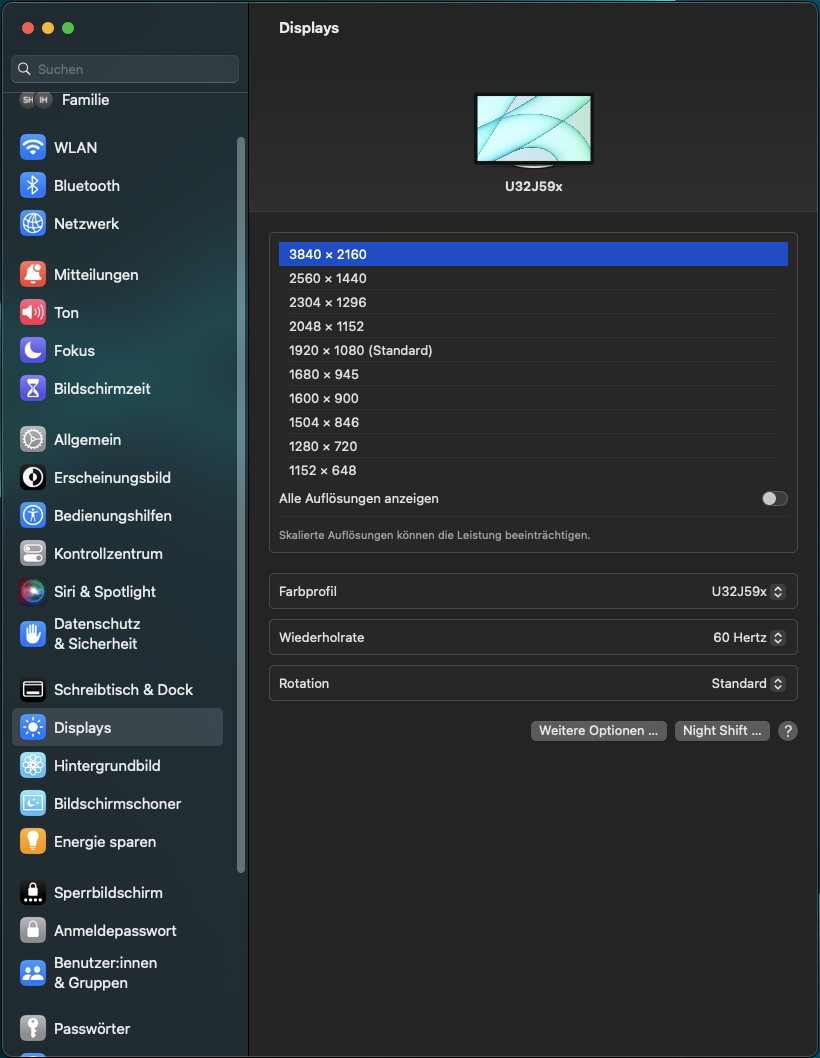
Task: Open Bildschirmzeit hourglass icon
Action: pyautogui.click(x=32, y=389)
